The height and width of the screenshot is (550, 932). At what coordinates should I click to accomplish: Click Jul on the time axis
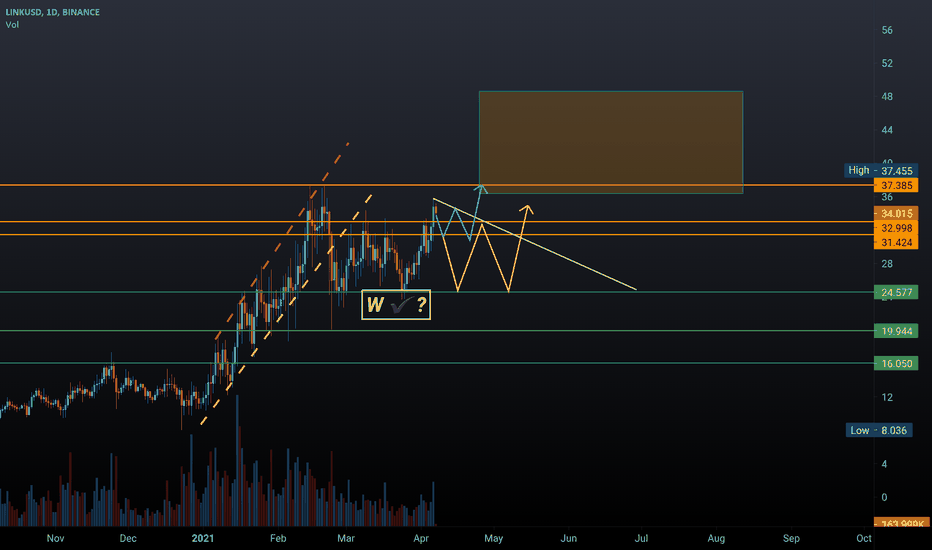tap(641, 538)
